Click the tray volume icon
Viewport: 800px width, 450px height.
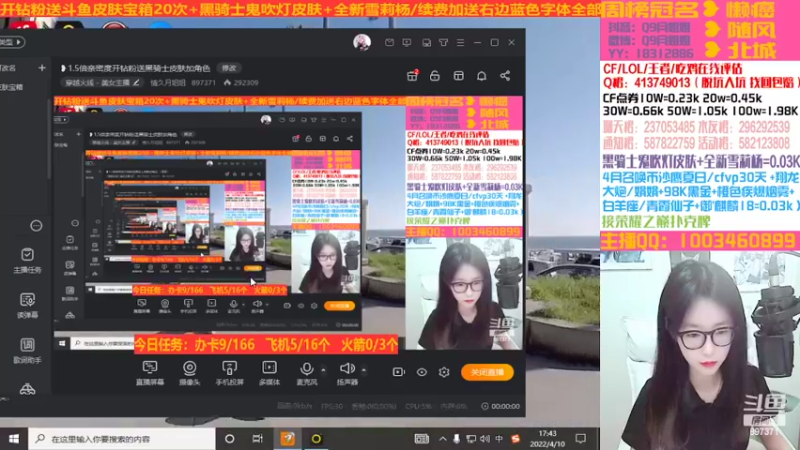[485, 439]
